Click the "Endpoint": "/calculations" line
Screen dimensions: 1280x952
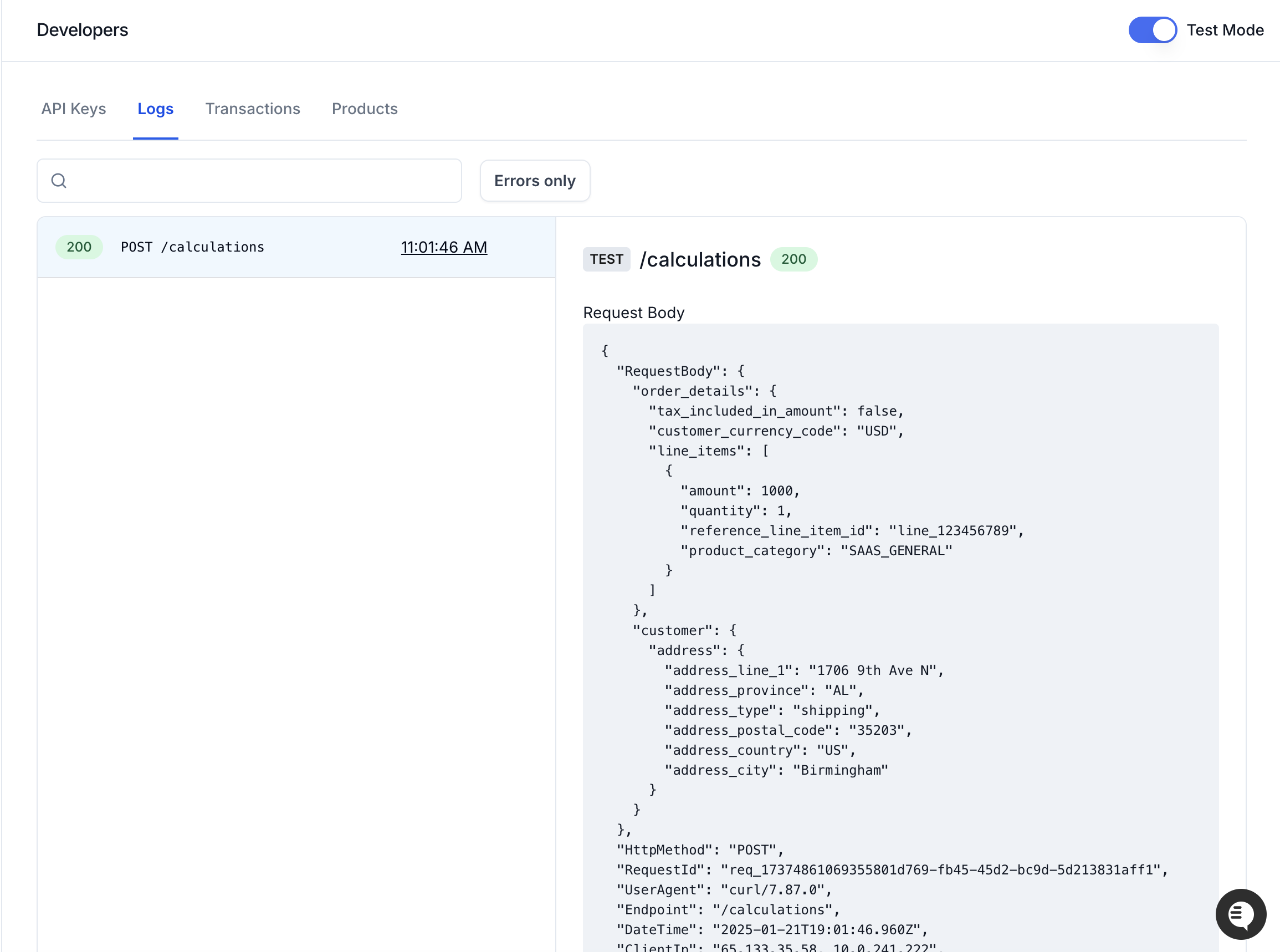729,910
